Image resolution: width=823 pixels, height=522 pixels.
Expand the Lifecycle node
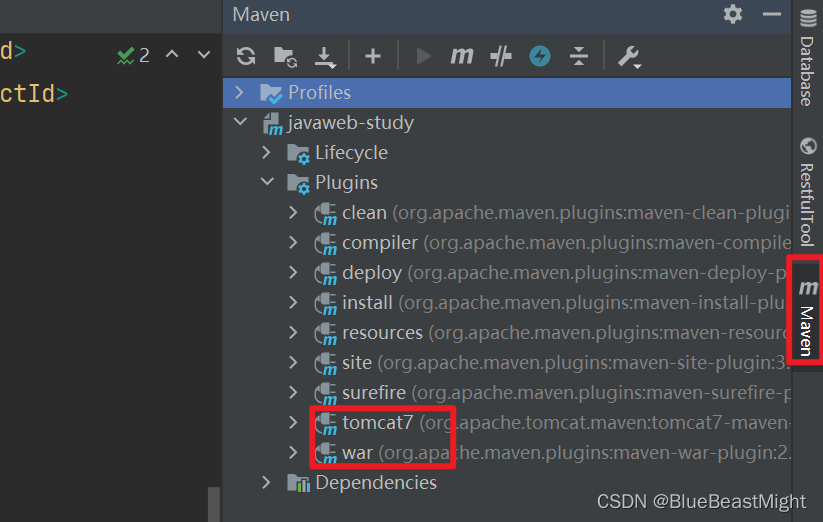[x=266, y=152]
